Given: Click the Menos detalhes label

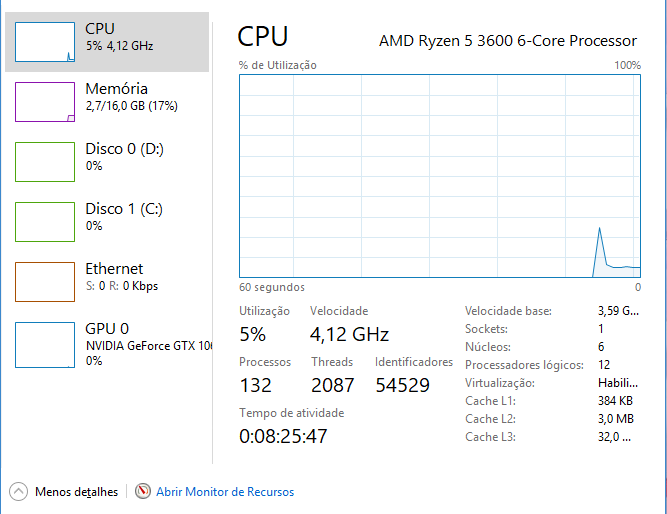Looking at the screenshot, I should 77,492.
